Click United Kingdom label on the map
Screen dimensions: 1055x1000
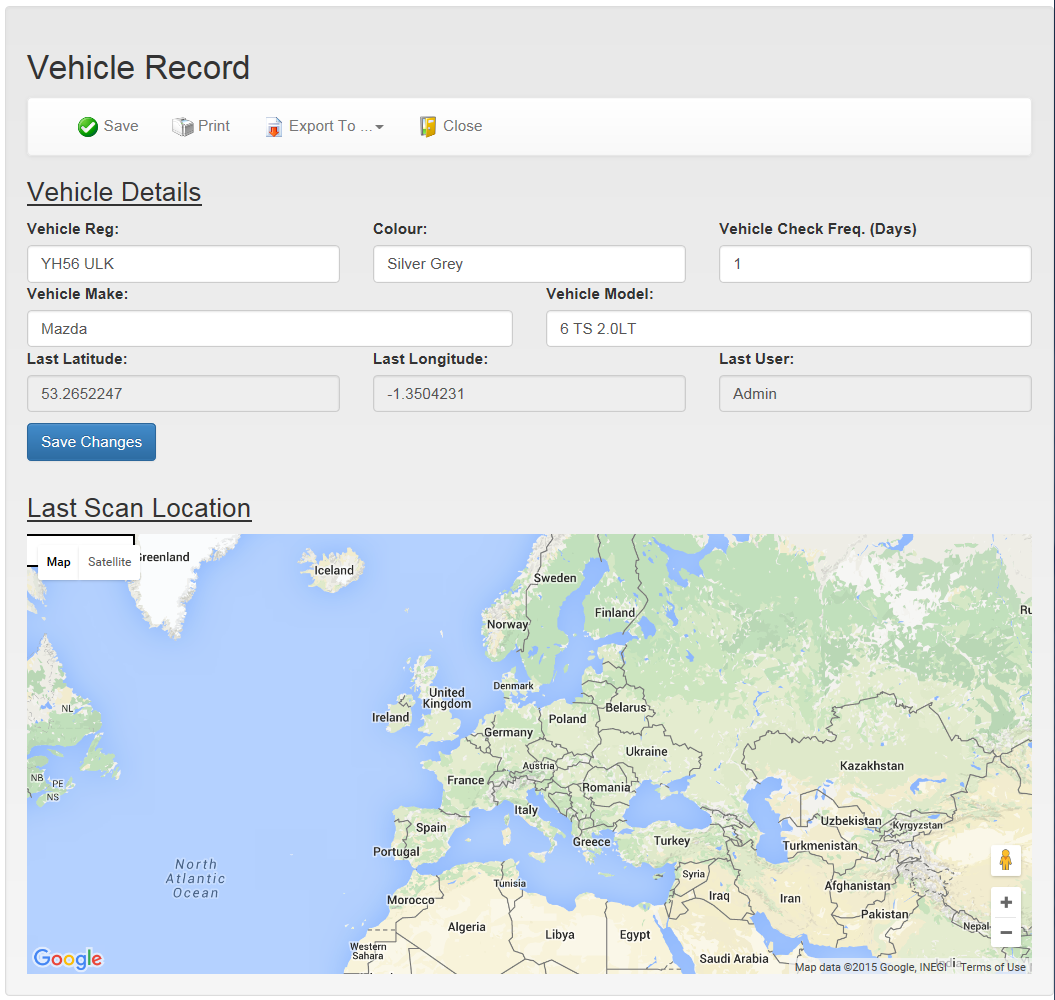(x=447, y=698)
